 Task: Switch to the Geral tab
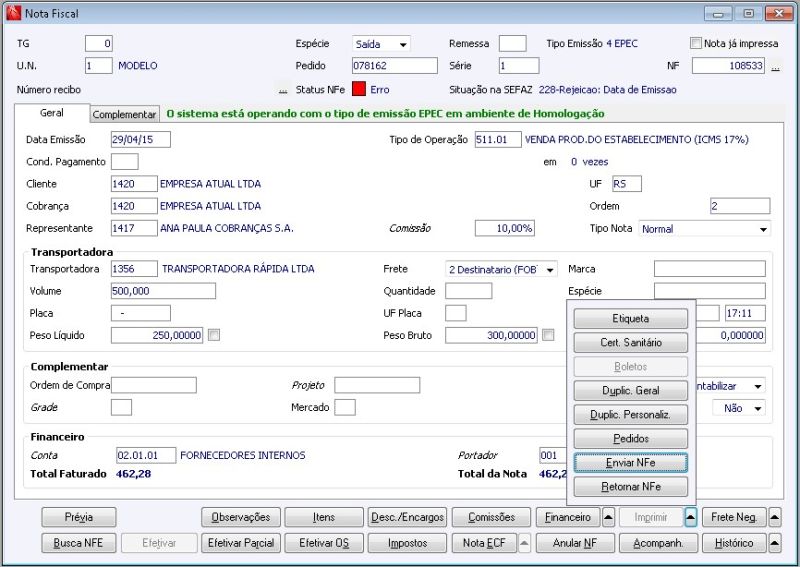tap(52, 113)
